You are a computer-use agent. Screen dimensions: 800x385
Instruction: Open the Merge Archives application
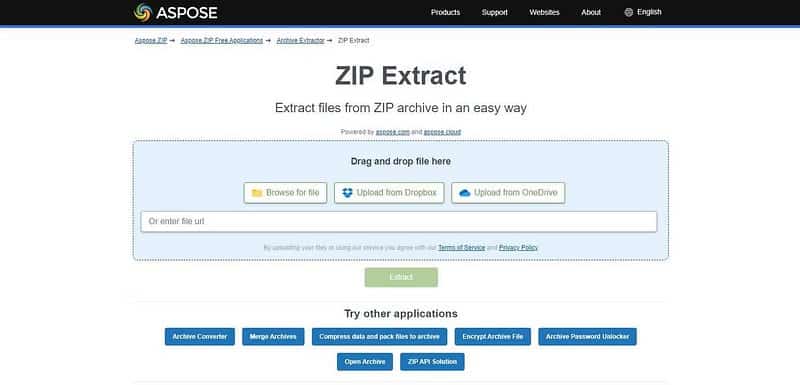pos(273,337)
